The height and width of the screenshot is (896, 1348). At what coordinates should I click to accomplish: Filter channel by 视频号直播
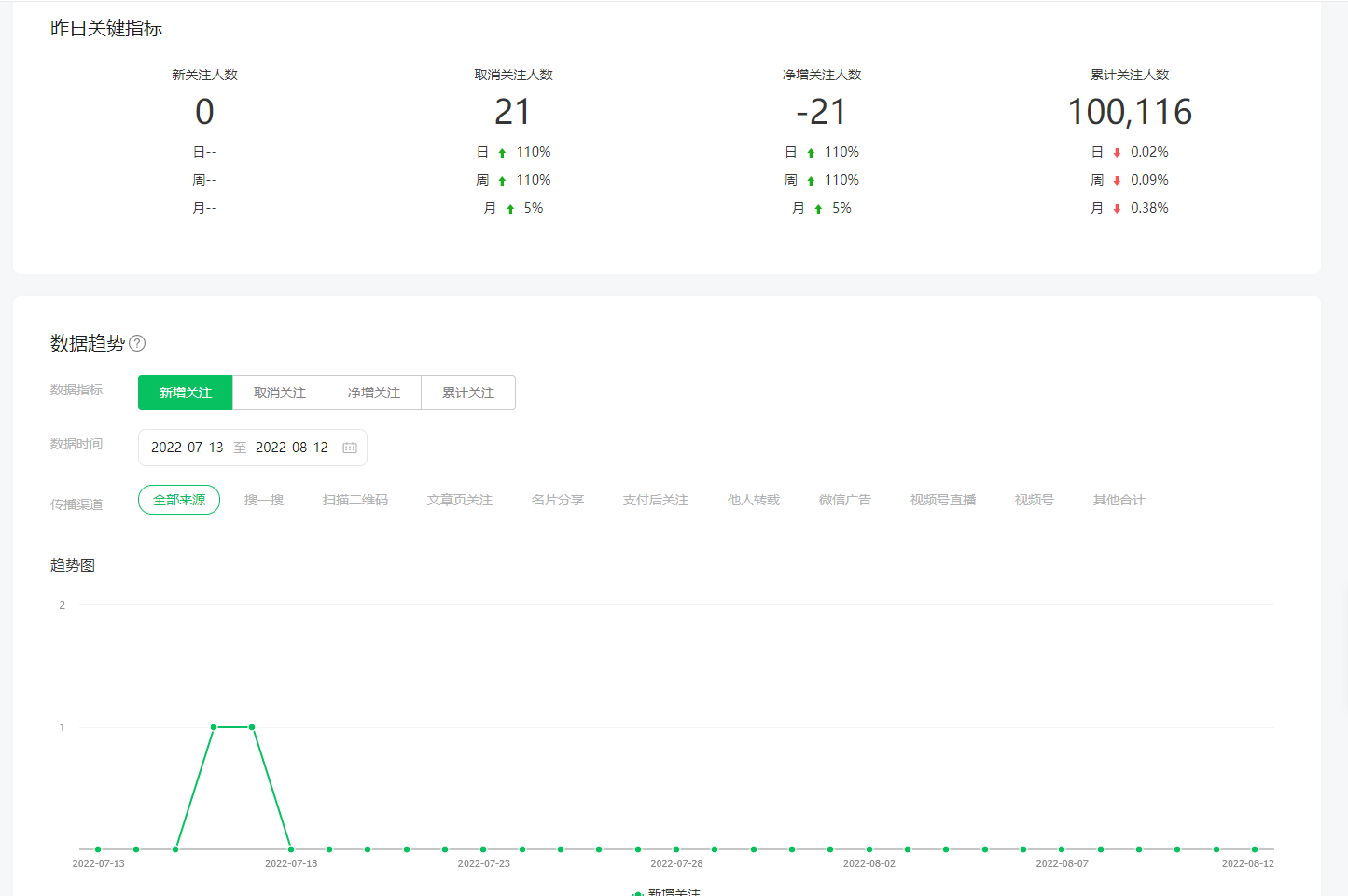click(x=943, y=500)
